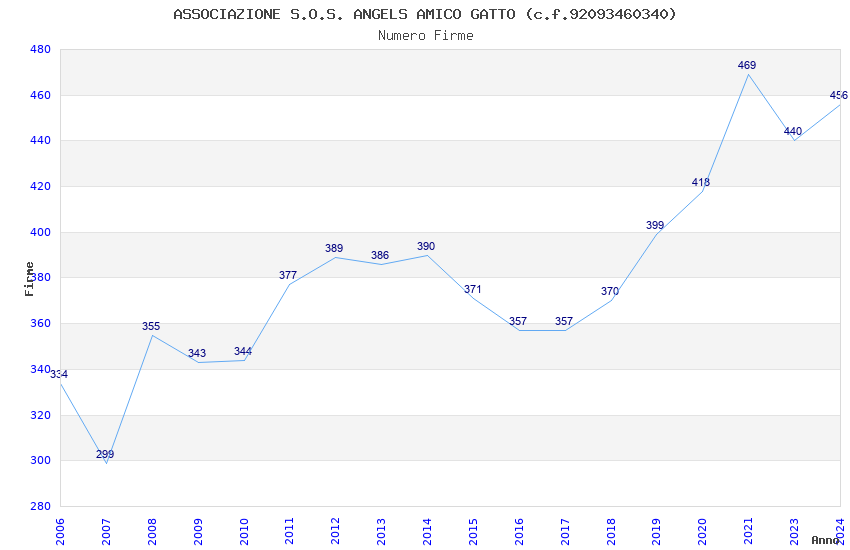Image resolution: width=850 pixels, height=550 pixels.
Task: Click the 2023 x-axis year label
Action: (794, 531)
